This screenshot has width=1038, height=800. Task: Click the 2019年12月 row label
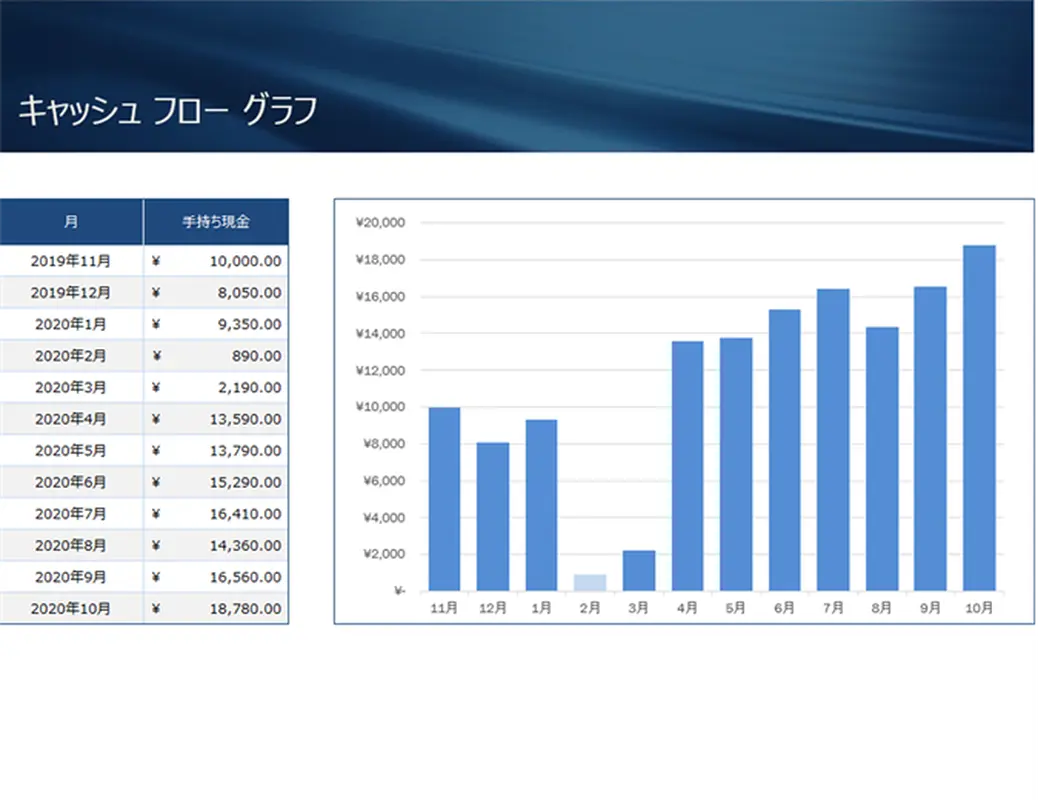point(70,292)
